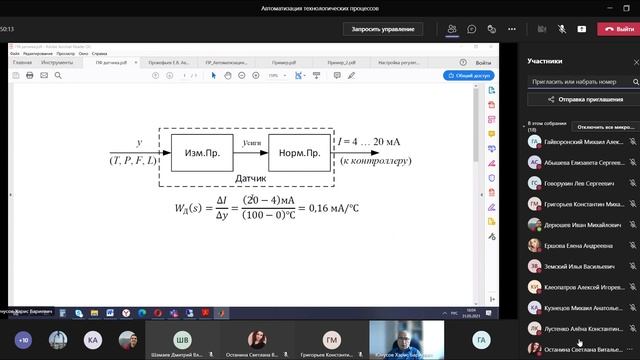Open the Справка menu in Acrobat

coord(99,53)
